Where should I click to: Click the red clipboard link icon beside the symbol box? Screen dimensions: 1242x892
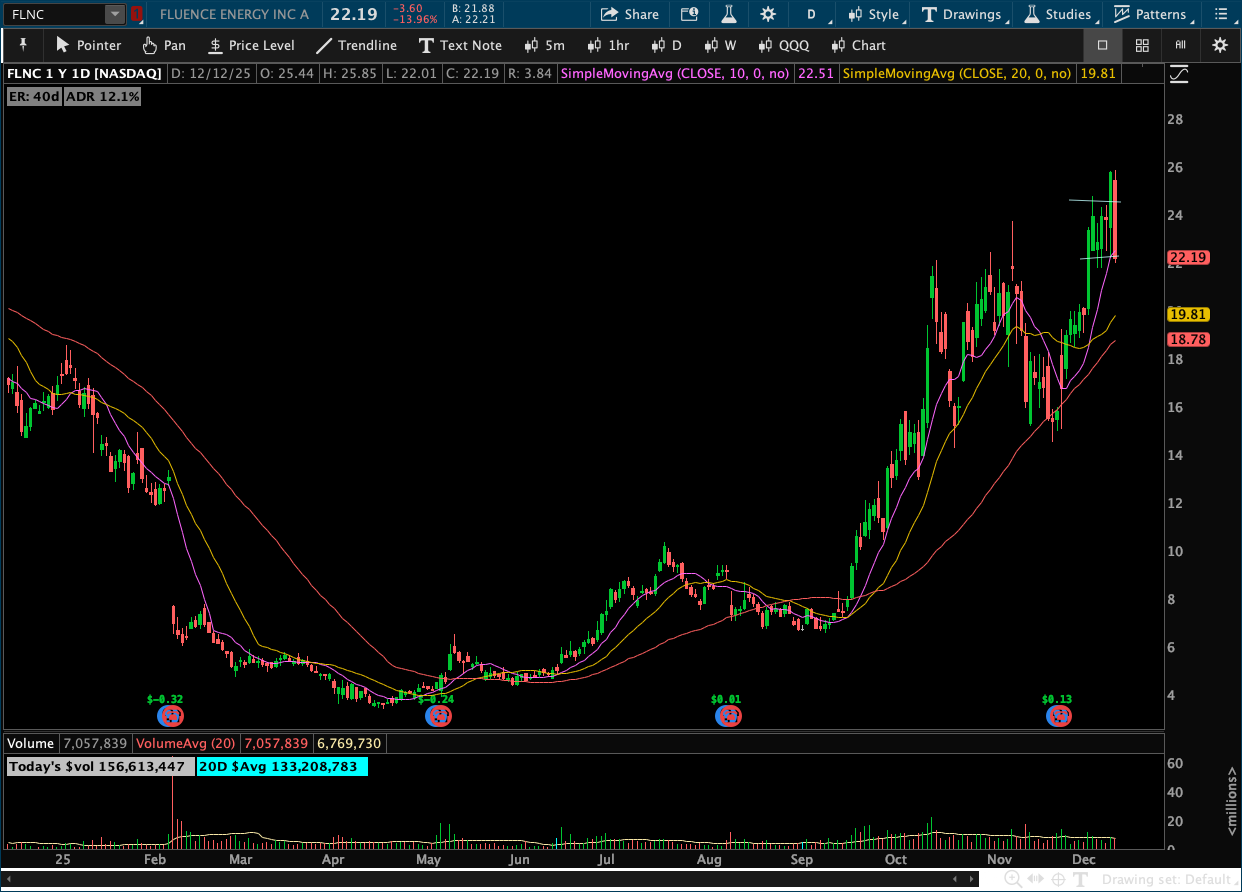(138, 15)
